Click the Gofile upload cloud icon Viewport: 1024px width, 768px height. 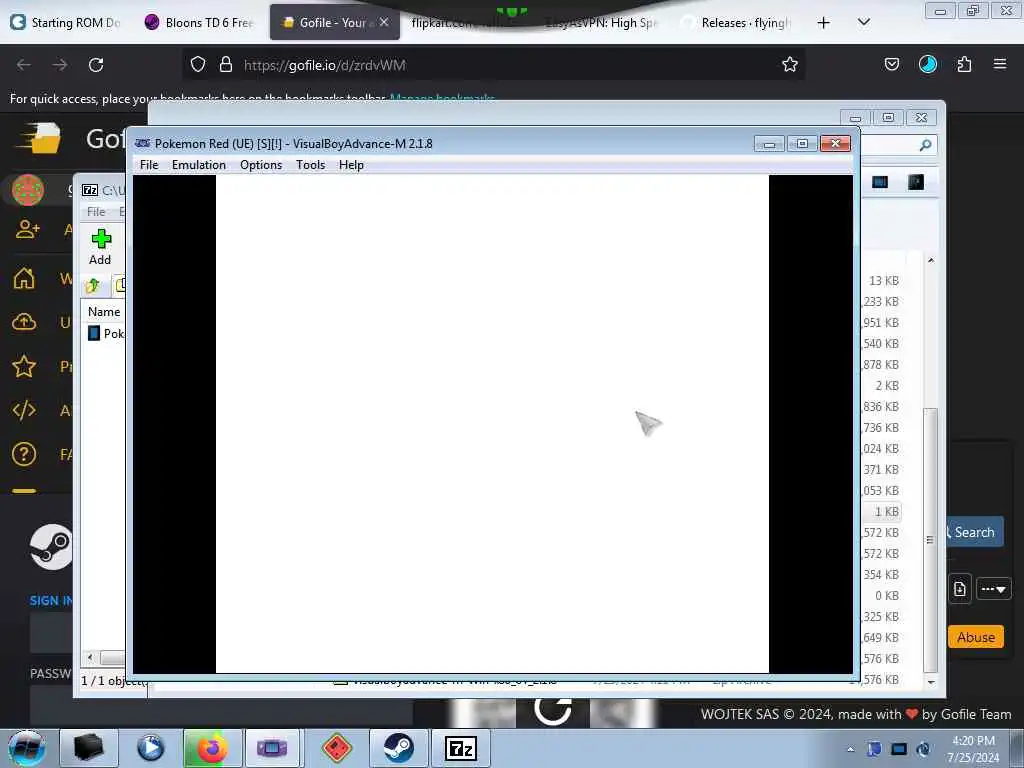click(24, 322)
